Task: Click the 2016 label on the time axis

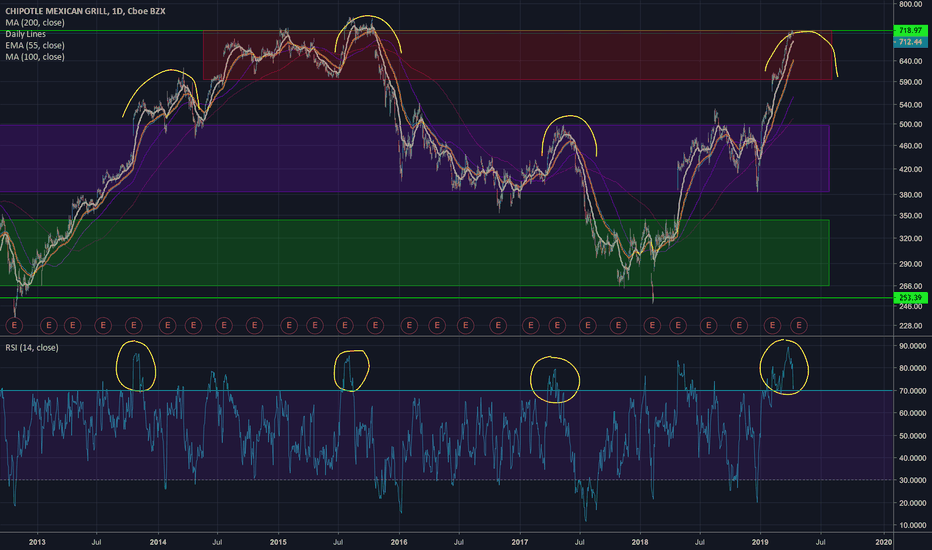Action: (x=399, y=542)
